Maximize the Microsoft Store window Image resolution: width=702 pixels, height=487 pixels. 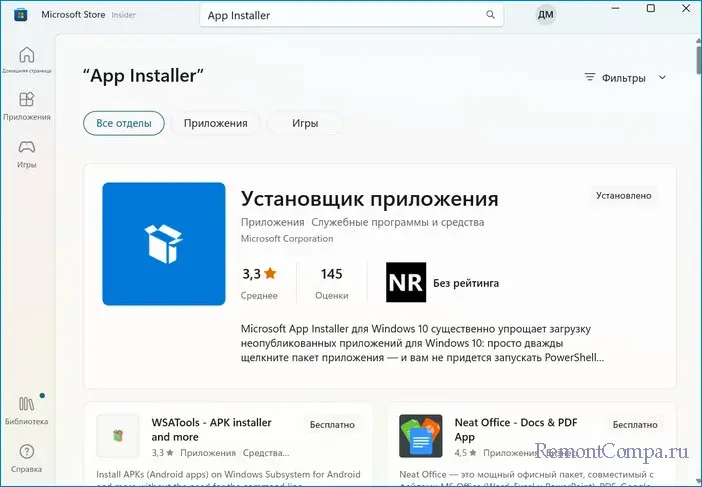coord(651,9)
